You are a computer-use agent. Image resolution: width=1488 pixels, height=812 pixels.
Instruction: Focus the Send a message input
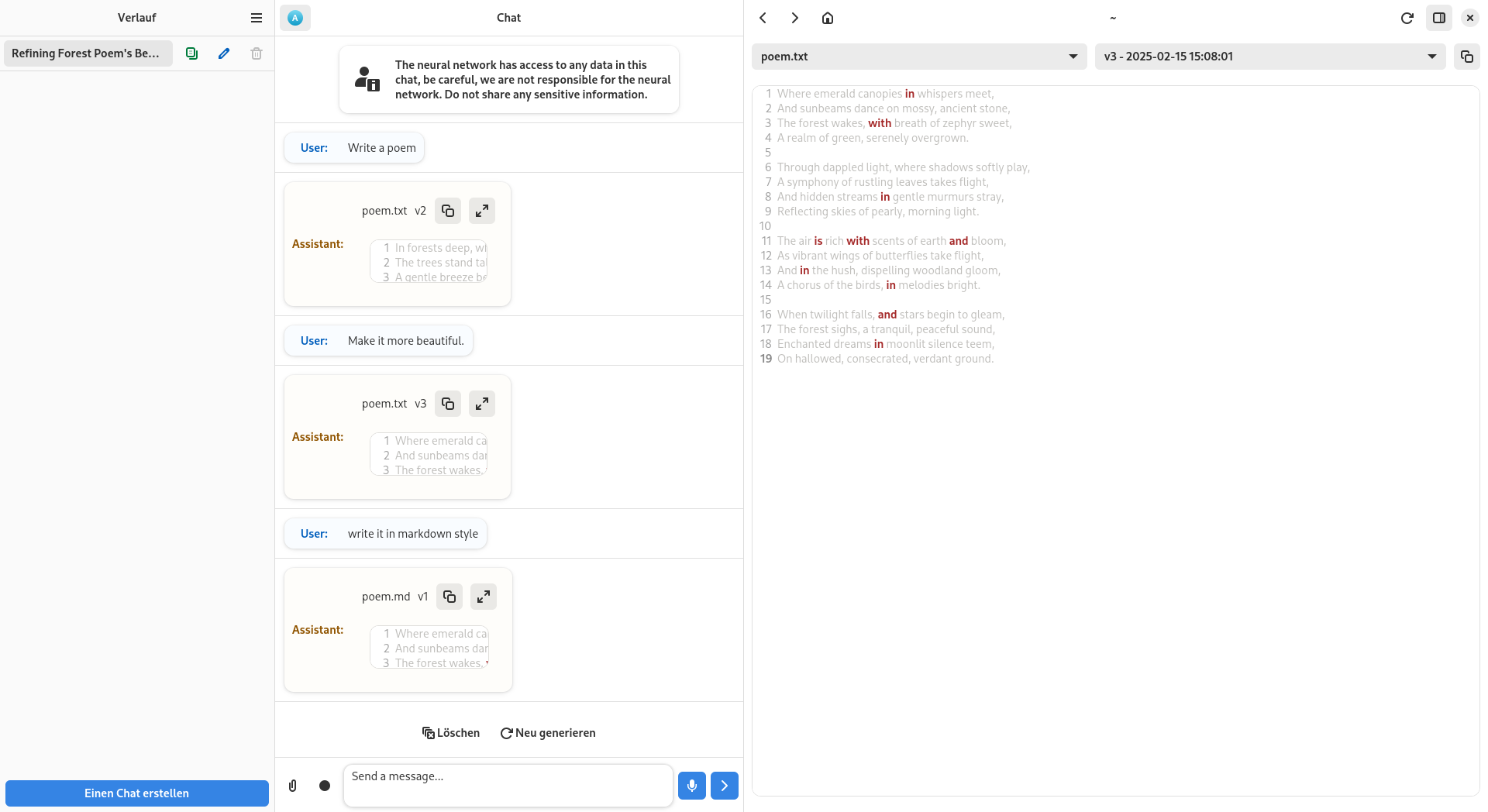point(508,786)
